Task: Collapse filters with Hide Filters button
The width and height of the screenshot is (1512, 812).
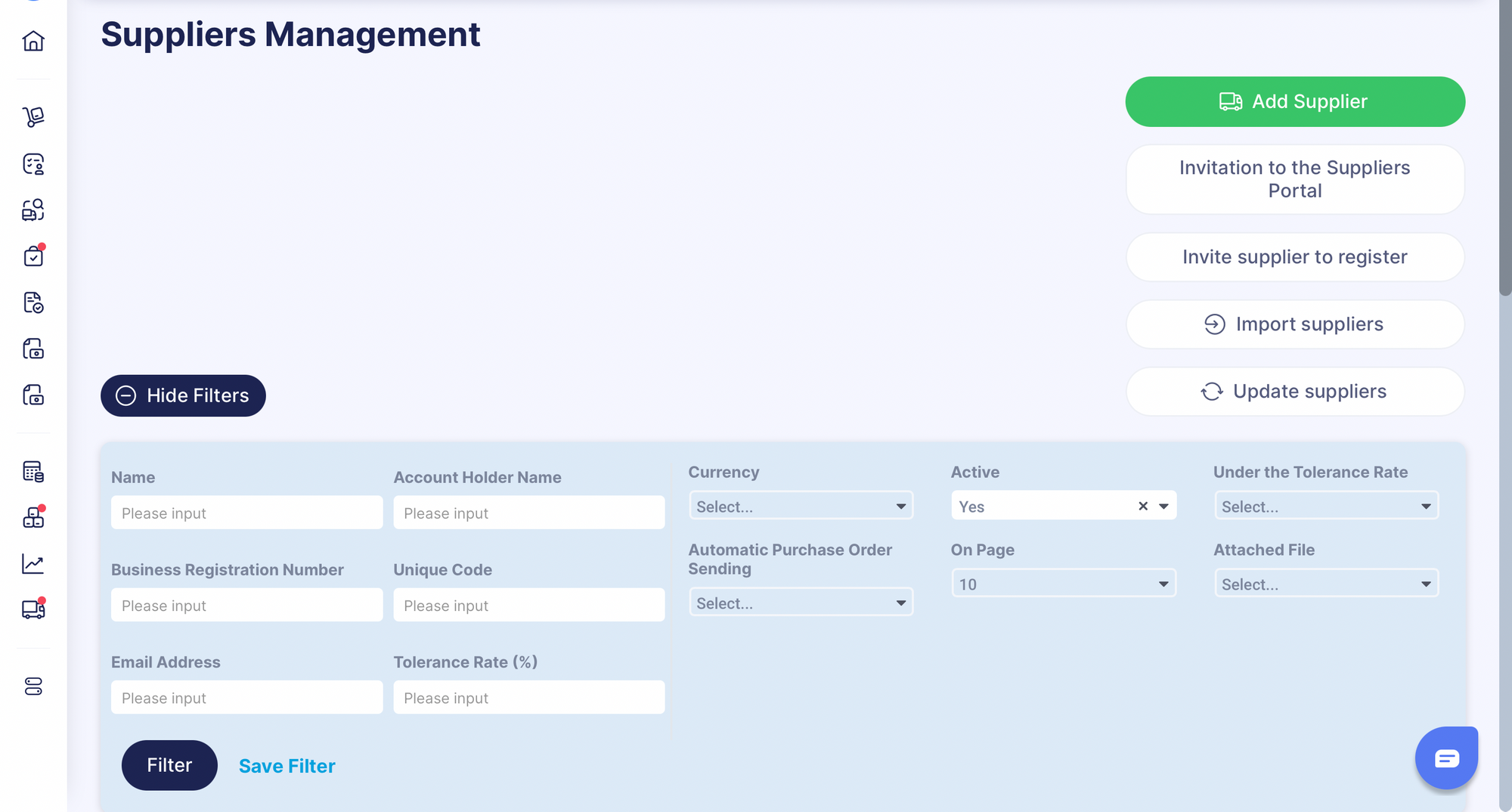Action: (183, 395)
